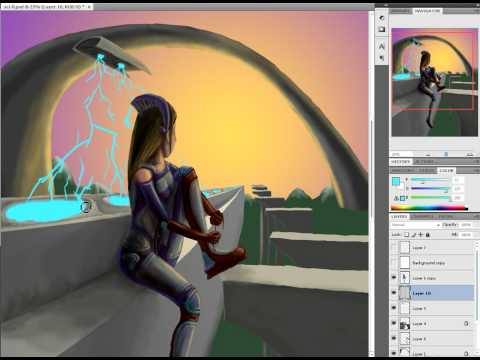
Task: Toggle the eye of the dark-thumbnail layer
Action: 394,323
